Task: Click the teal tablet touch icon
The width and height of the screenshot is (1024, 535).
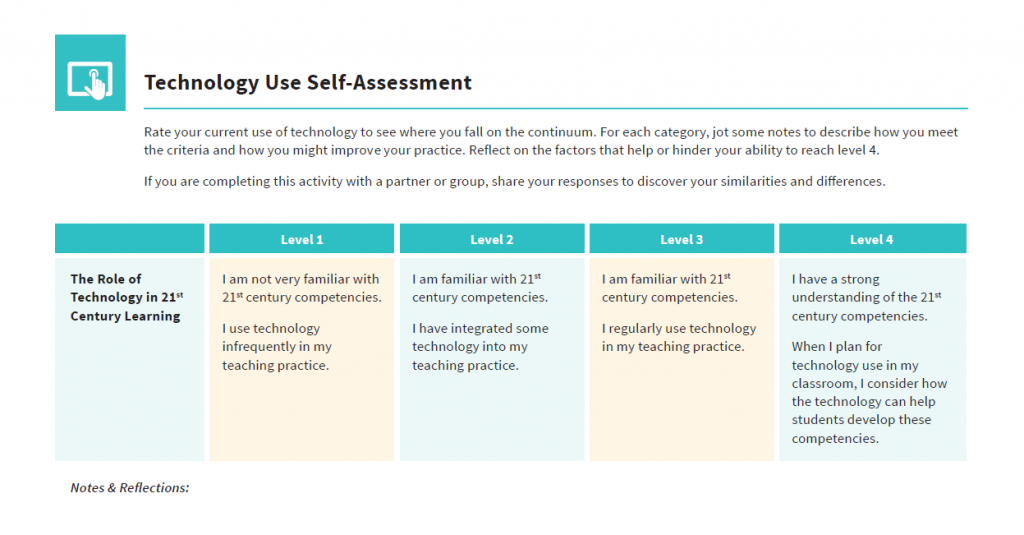Action: [90, 73]
